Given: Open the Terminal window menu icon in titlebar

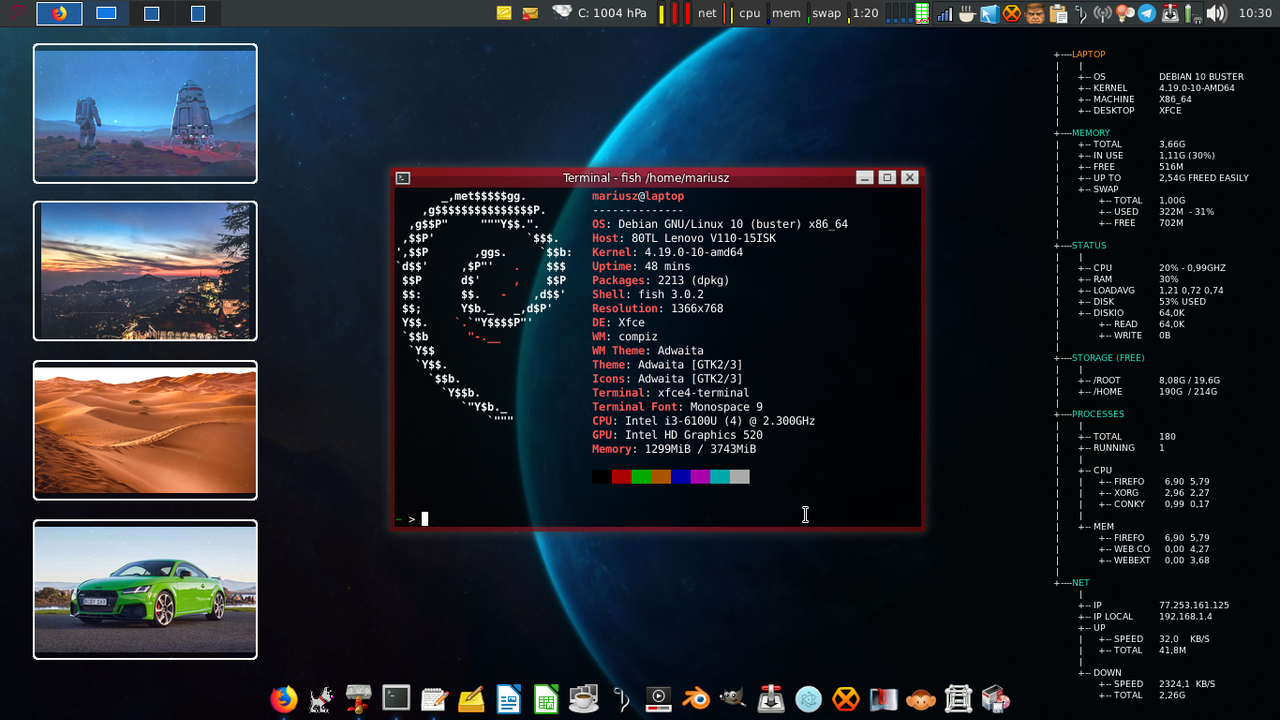Looking at the screenshot, I should click(x=403, y=177).
